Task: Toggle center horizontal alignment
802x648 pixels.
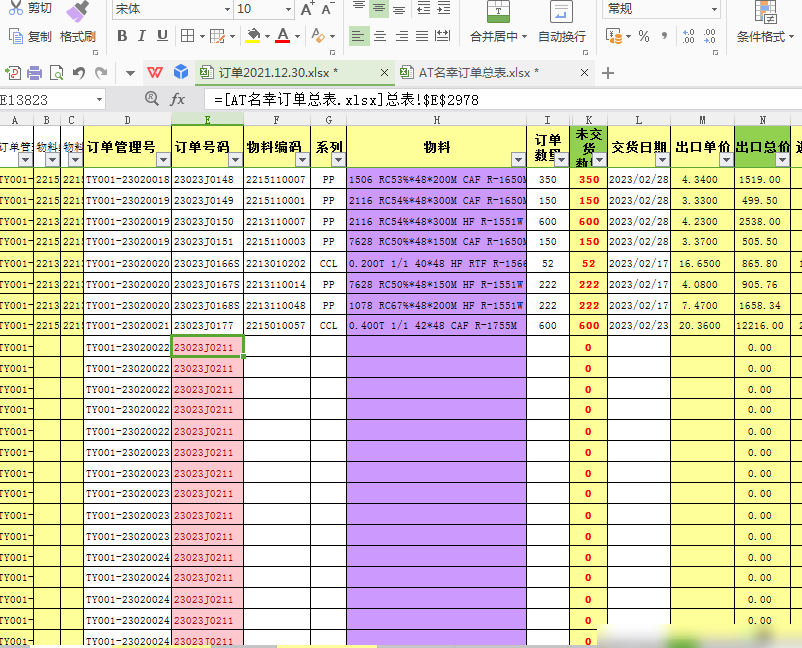Action: point(380,36)
